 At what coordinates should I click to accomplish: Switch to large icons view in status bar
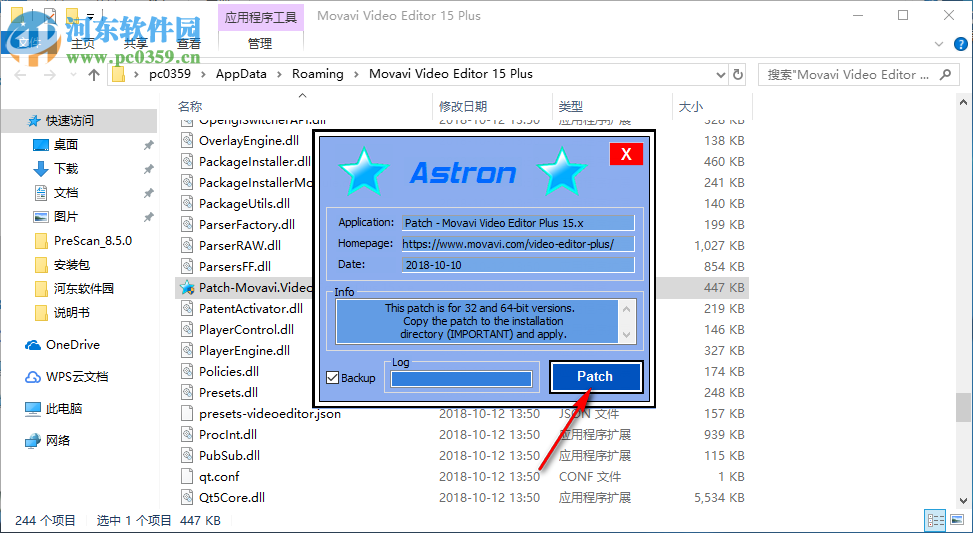(x=956, y=520)
